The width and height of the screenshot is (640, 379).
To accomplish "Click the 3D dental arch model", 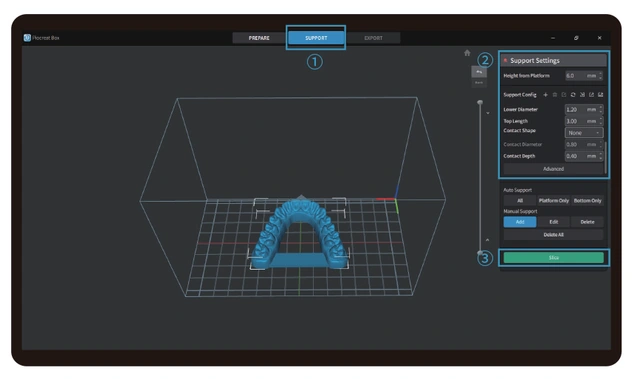I will (300, 233).
